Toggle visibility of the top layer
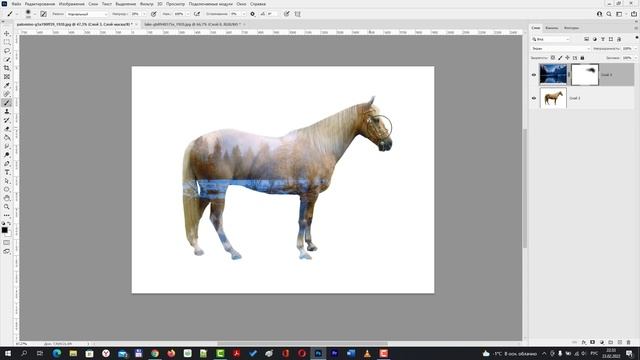This screenshot has width=640, height=360. click(533, 75)
